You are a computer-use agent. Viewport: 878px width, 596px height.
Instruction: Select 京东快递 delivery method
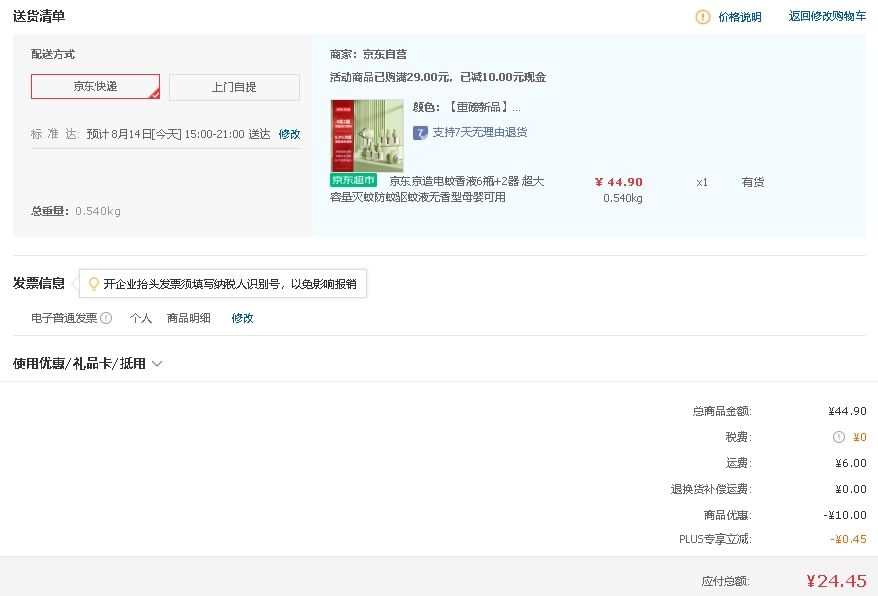pyautogui.click(x=95, y=87)
